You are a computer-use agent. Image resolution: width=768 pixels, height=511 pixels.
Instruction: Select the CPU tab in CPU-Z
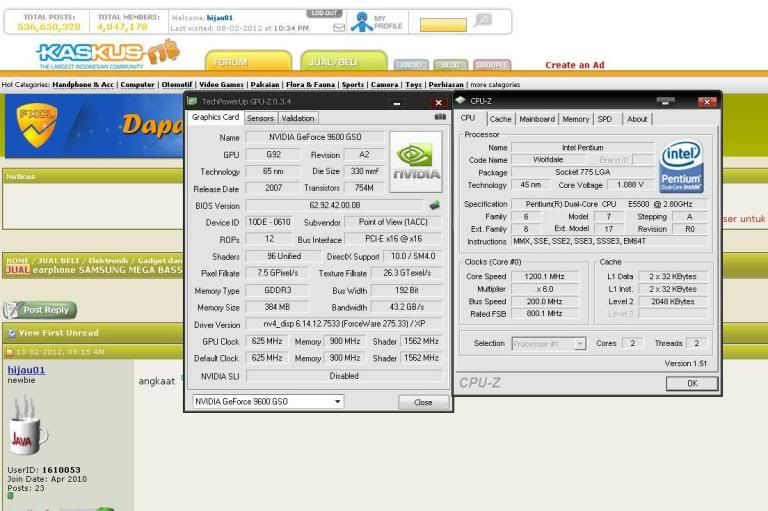click(468, 118)
